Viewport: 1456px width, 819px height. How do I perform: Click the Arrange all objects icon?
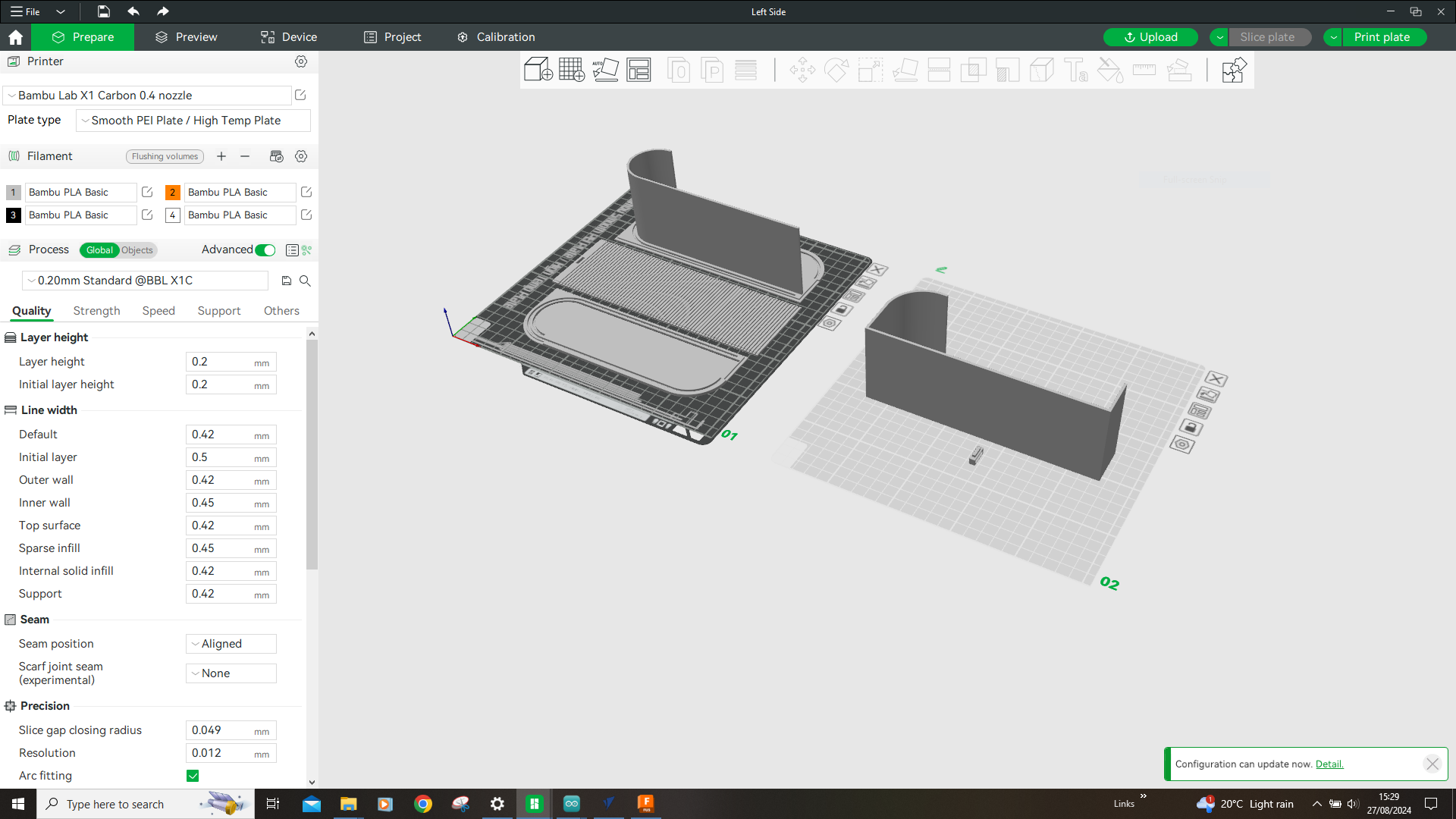(x=639, y=70)
